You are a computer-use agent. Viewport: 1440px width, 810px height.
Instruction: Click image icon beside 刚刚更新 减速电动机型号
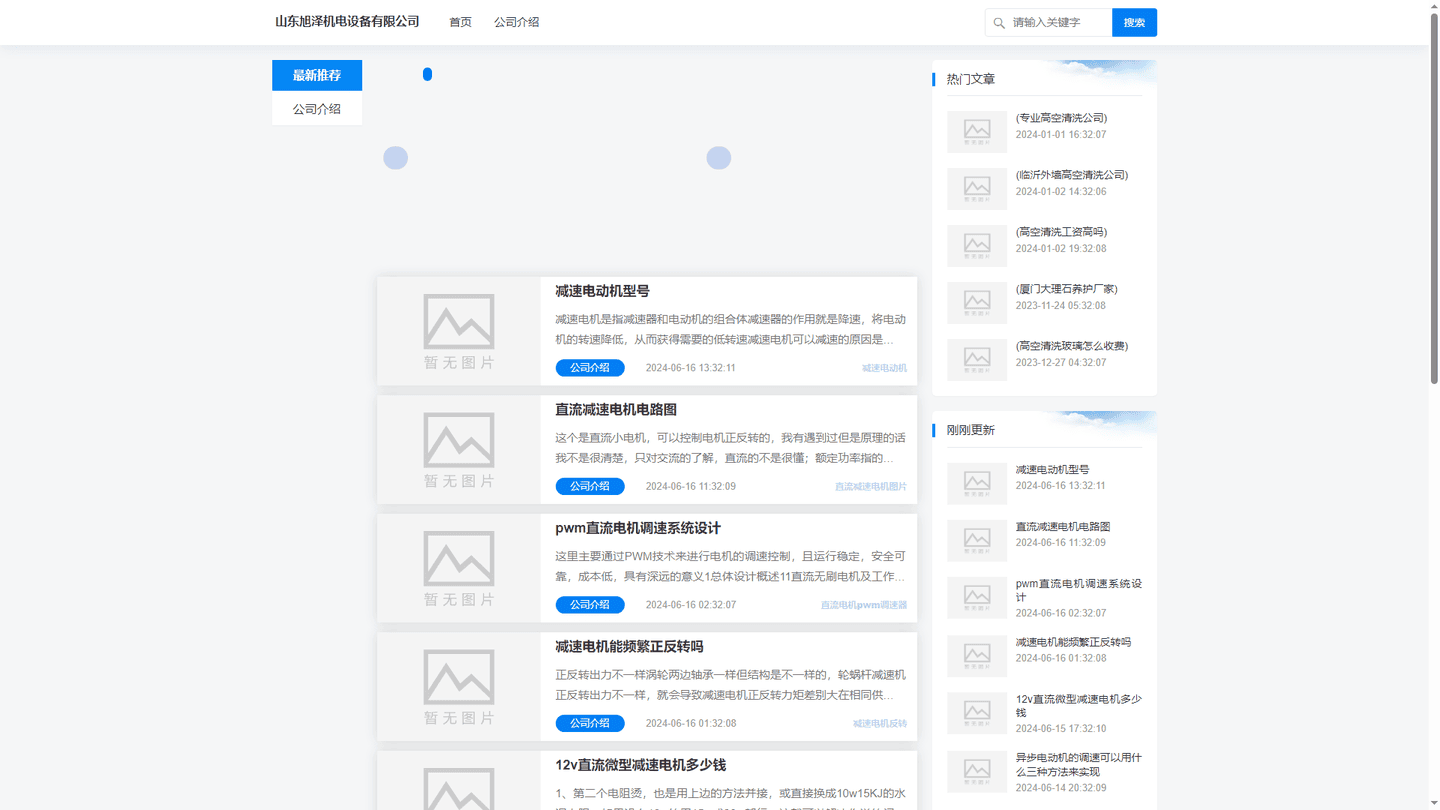[x=977, y=483]
